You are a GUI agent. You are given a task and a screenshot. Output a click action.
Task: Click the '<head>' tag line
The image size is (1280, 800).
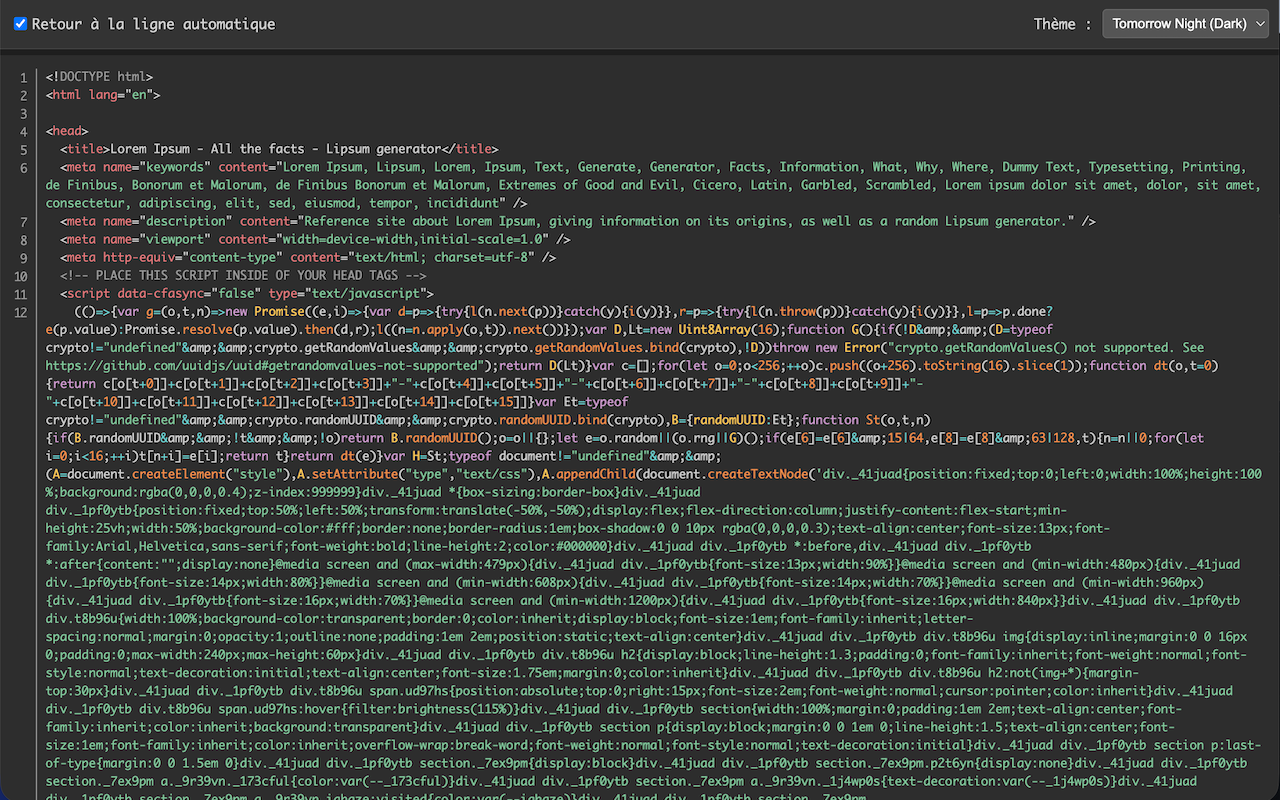click(67, 131)
